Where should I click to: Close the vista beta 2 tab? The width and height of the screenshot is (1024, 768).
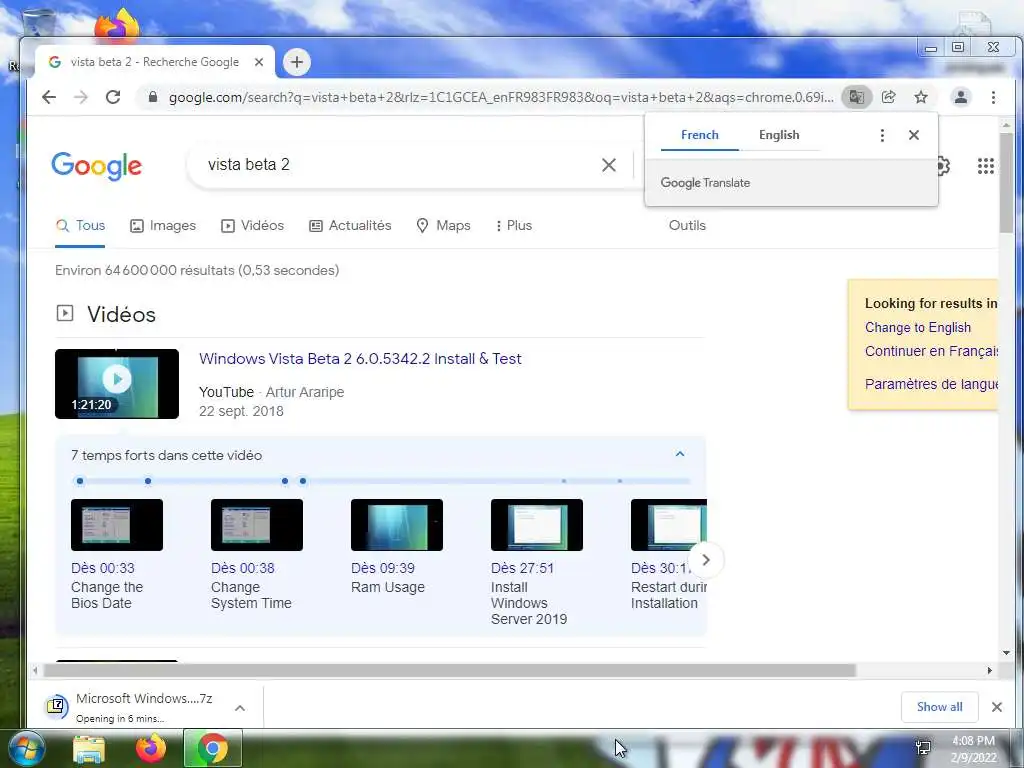click(259, 62)
